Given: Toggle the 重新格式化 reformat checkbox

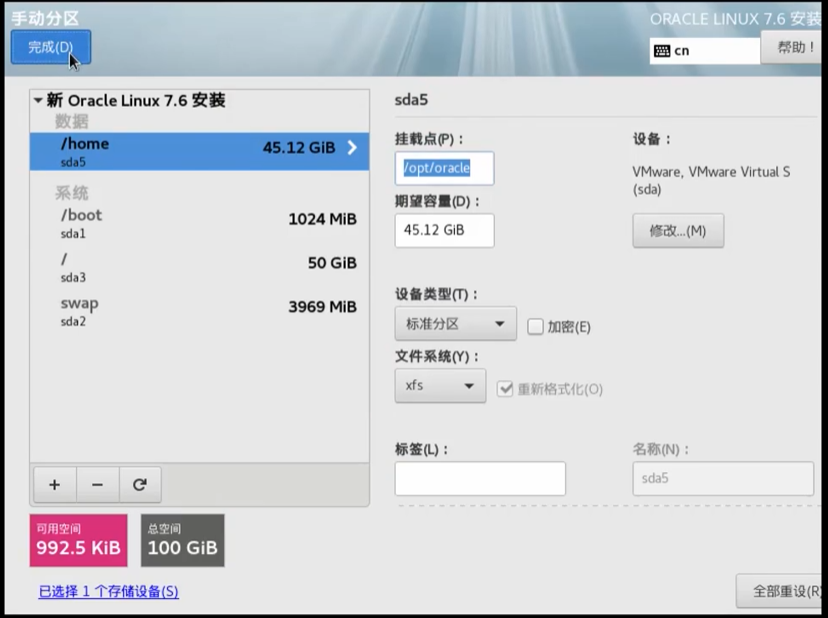Looking at the screenshot, I should 505,389.
